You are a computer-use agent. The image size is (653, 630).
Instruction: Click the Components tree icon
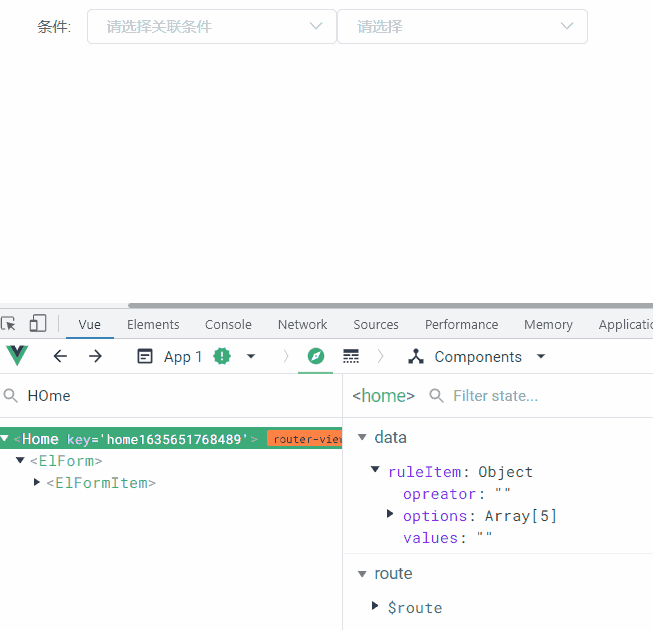tap(416, 356)
